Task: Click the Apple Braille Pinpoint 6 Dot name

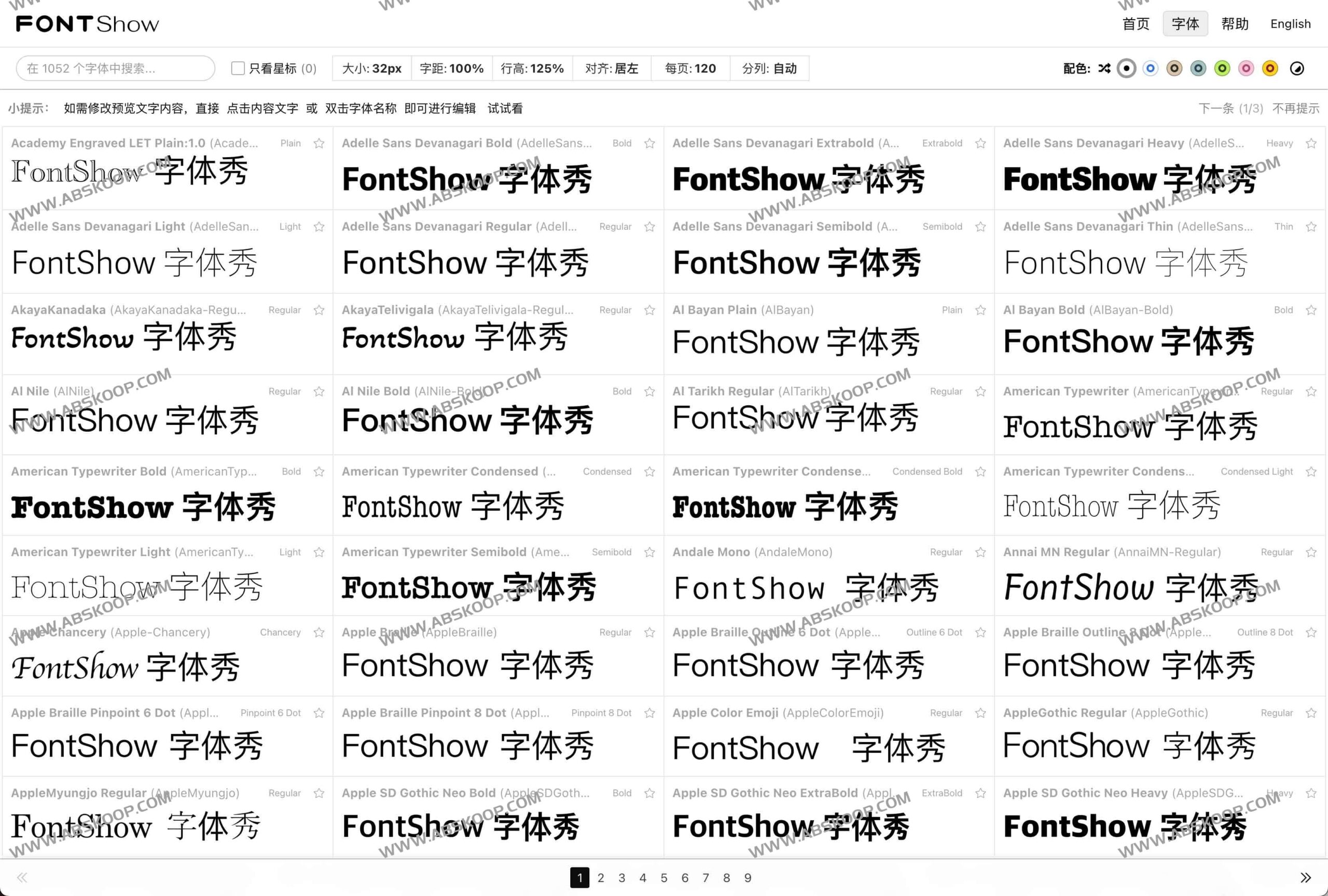Action: (x=93, y=713)
